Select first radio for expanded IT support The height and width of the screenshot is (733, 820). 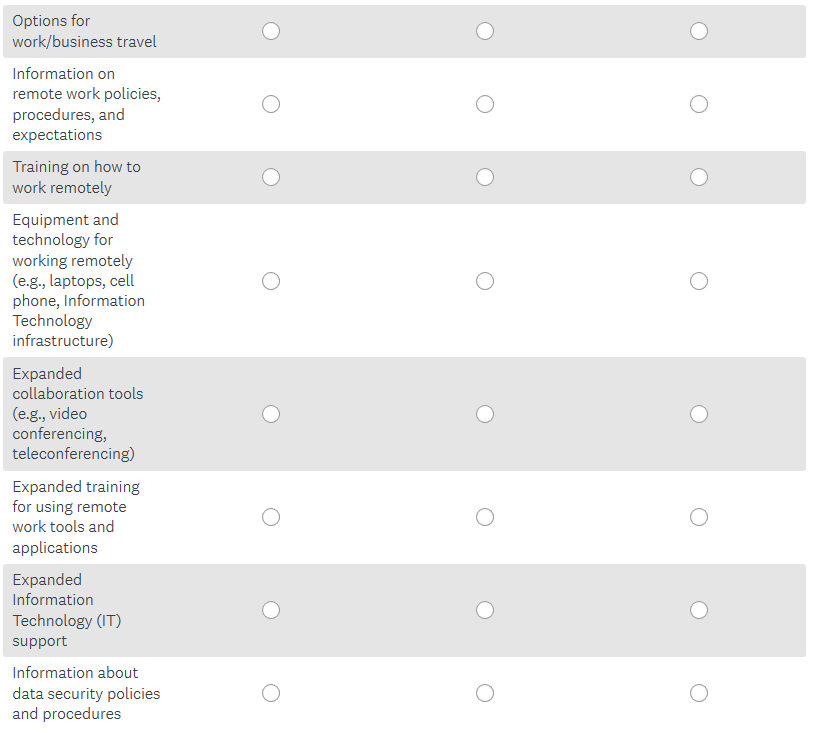(x=271, y=610)
